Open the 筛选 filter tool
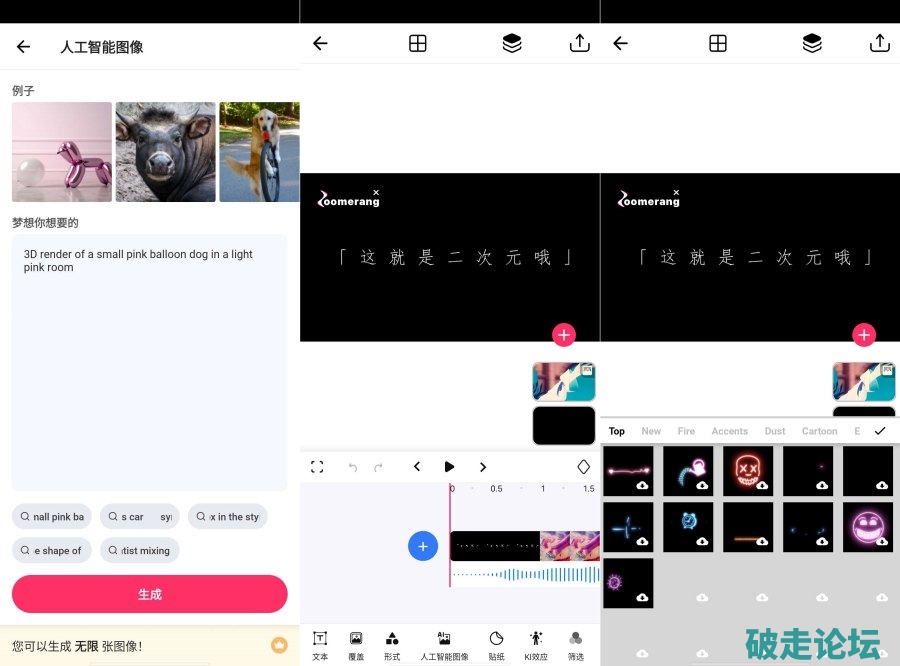Screen dimensions: 900x666 click(576, 645)
